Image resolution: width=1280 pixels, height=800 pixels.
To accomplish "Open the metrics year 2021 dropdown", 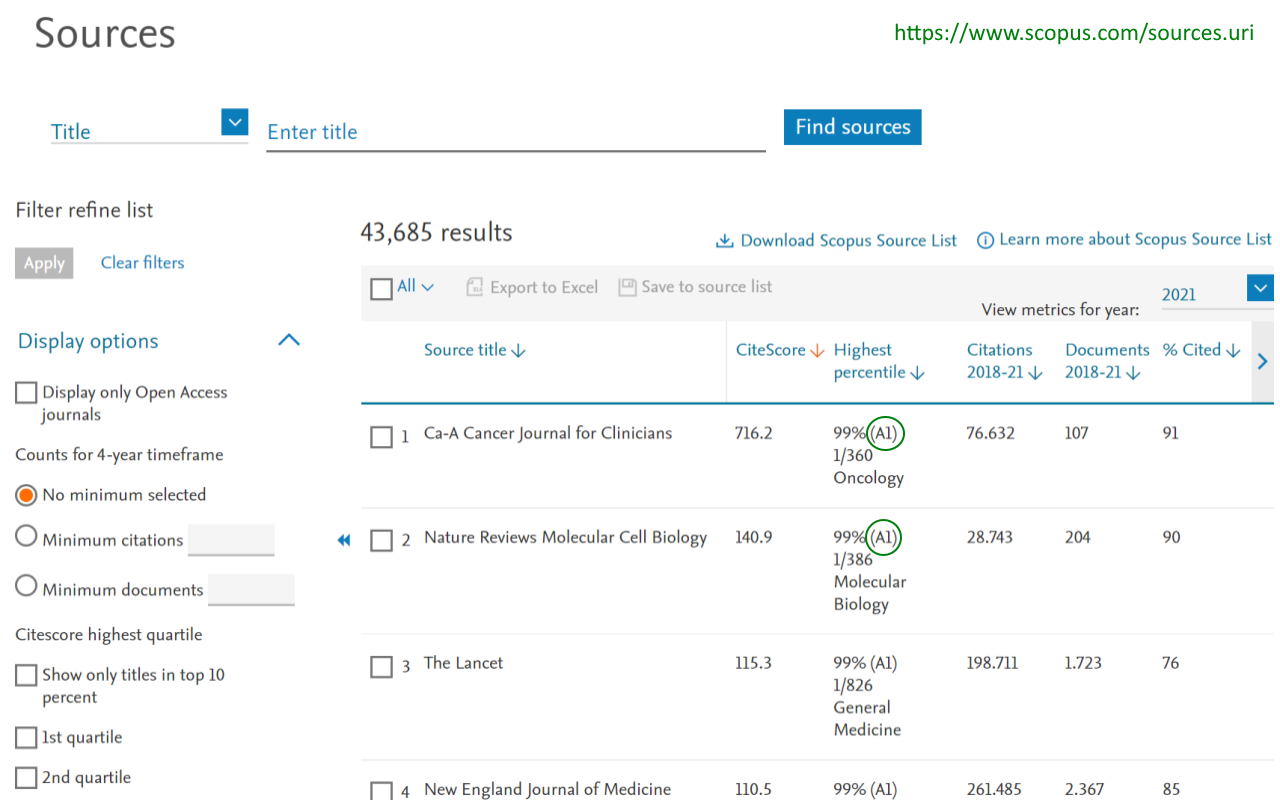I will click(x=1259, y=289).
